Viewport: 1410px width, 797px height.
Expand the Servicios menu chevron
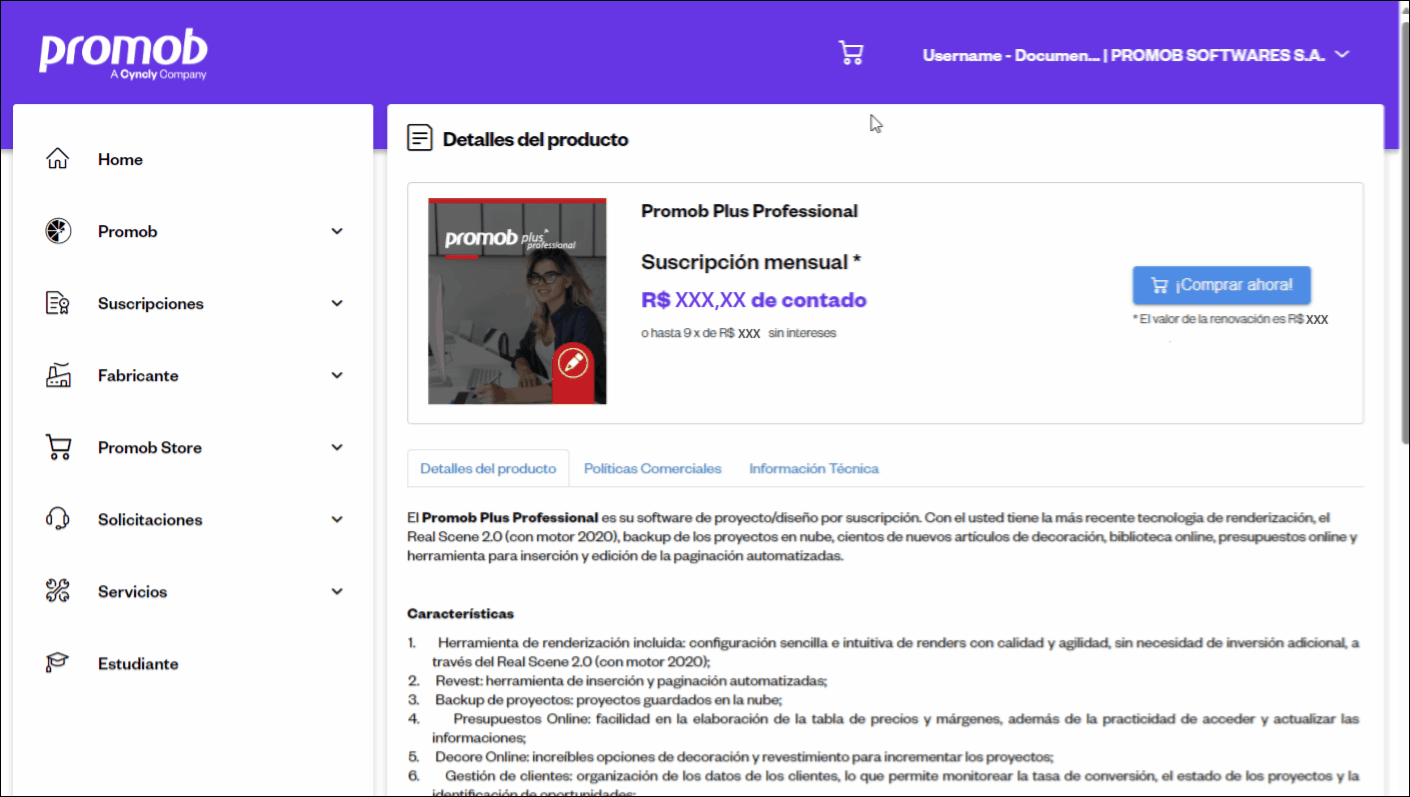pos(337,592)
